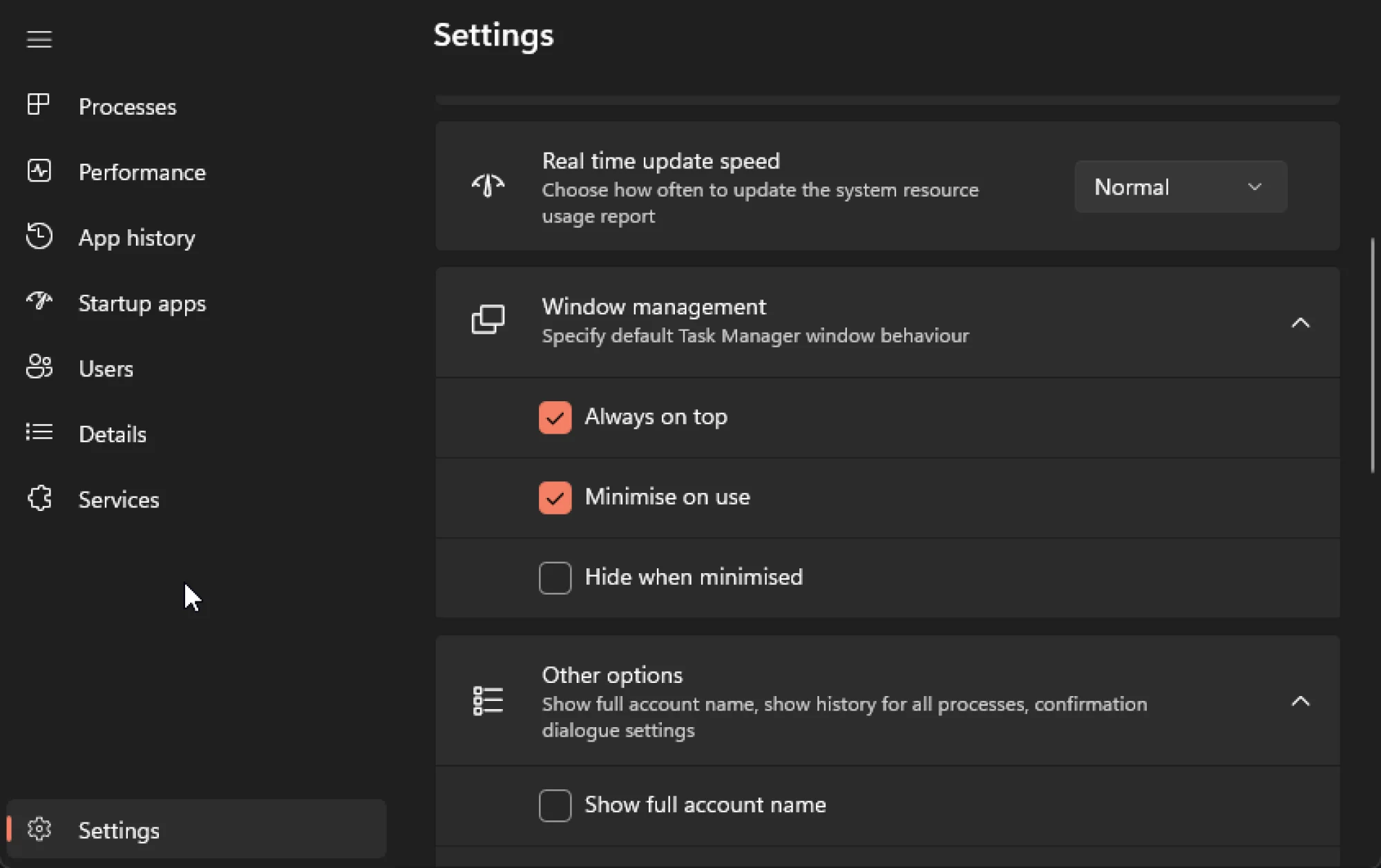Click the Details list icon

pos(39,432)
